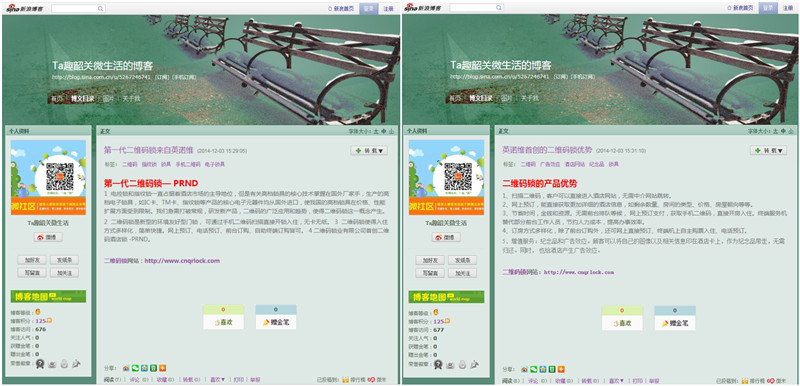Click 排行榜 crown icon below 英诺维首创 post

745,381
